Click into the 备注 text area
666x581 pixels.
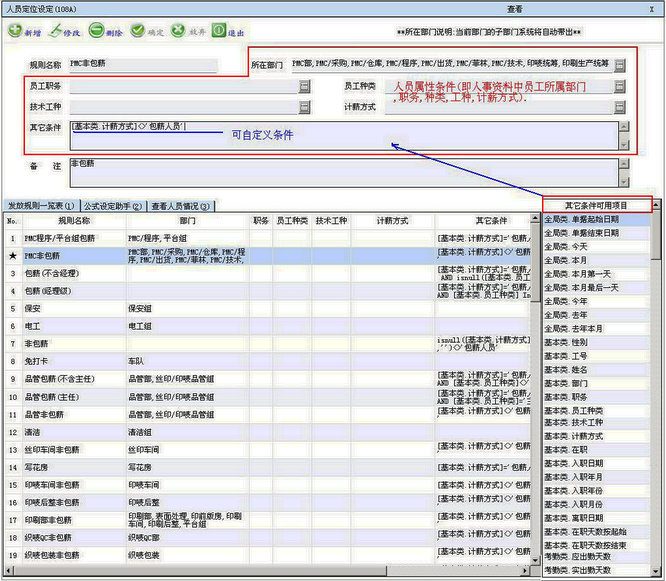pos(344,172)
